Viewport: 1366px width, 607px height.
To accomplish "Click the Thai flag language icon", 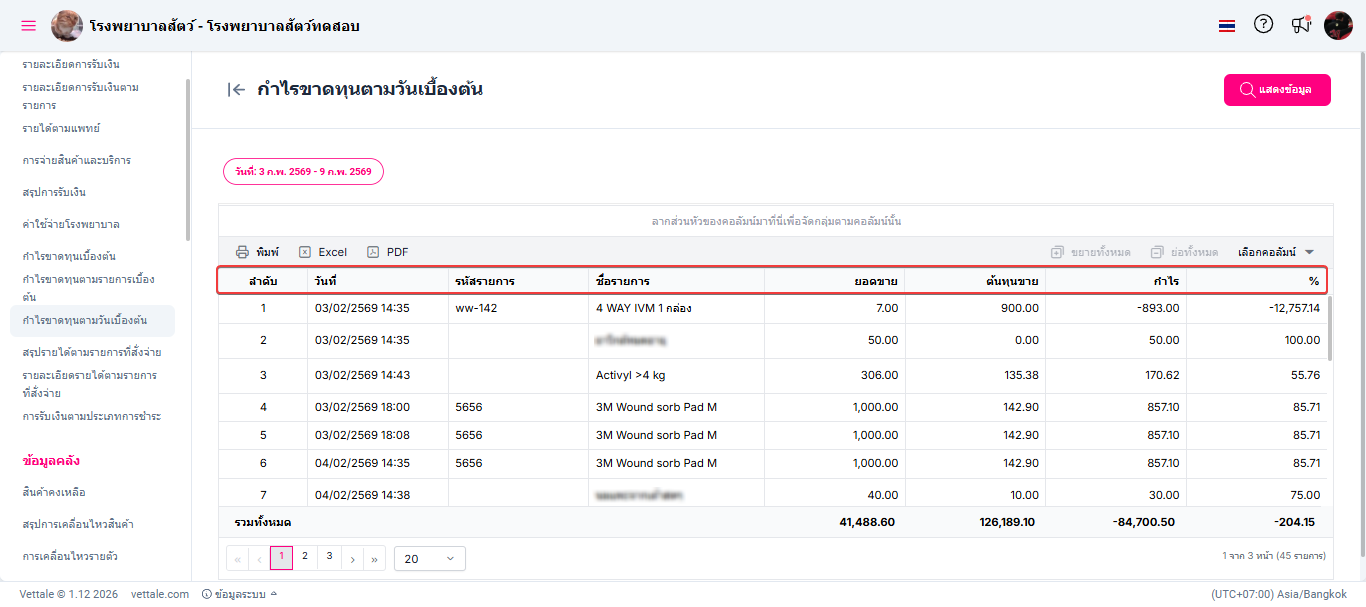I will (1227, 26).
